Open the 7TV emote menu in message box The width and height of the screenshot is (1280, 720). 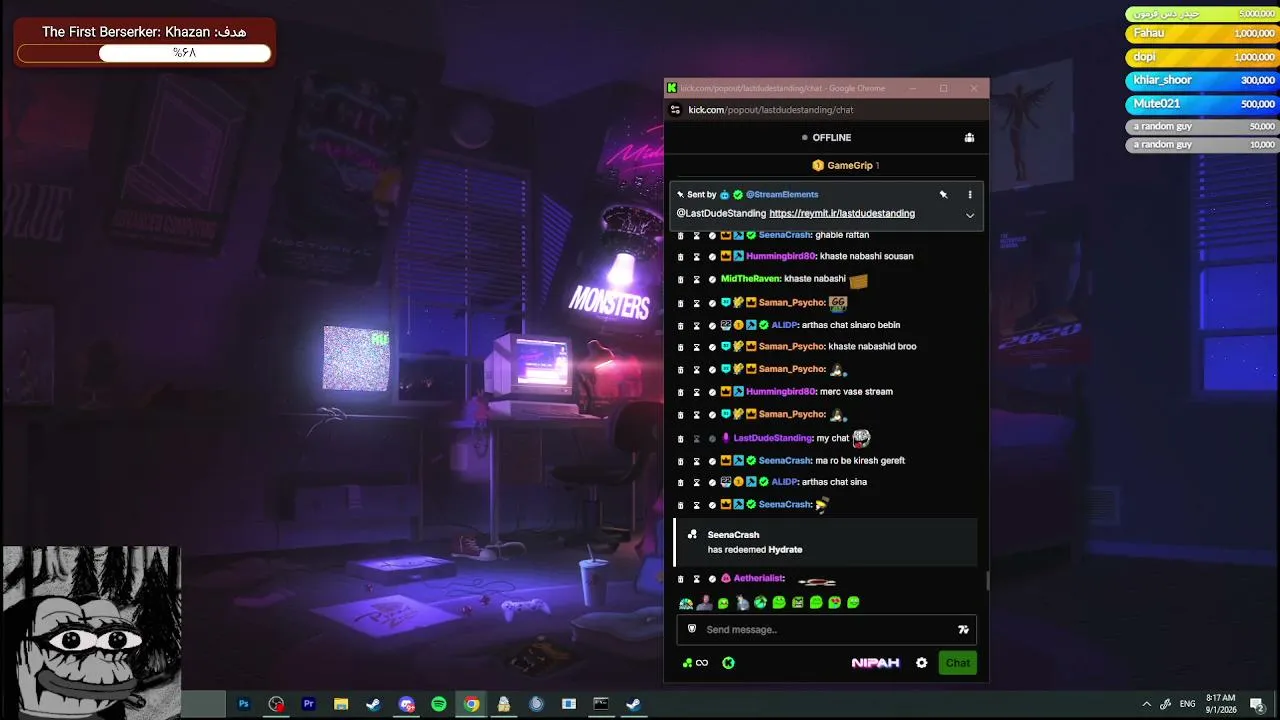coord(963,629)
